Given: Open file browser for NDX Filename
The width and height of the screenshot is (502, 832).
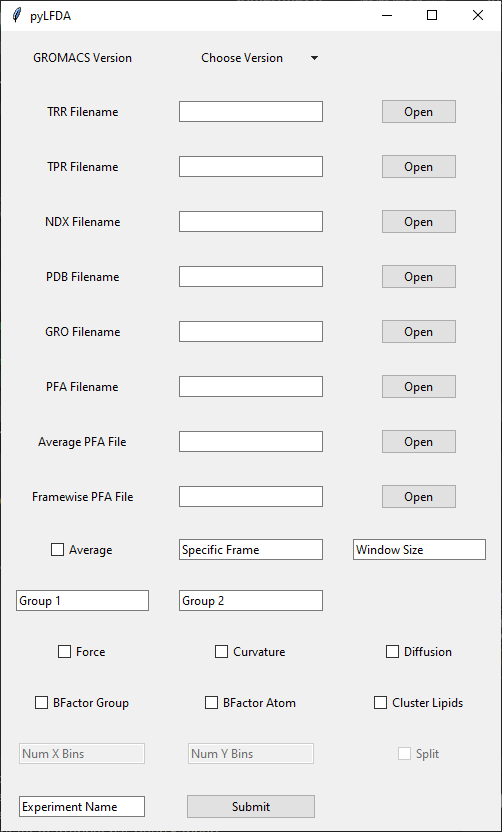Looking at the screenshot, I should [419, 222].
